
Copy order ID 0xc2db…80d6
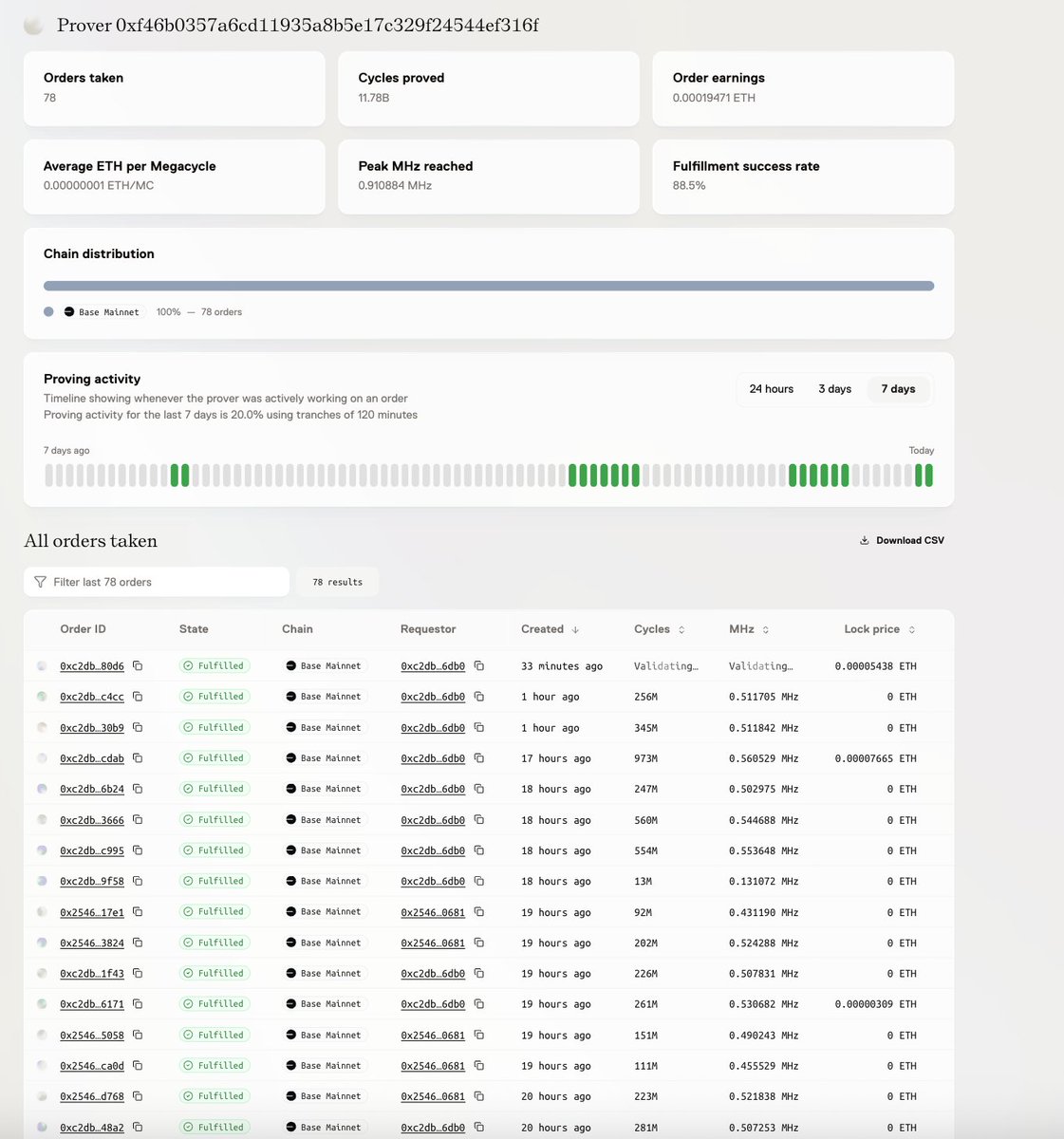click(138, 666)
